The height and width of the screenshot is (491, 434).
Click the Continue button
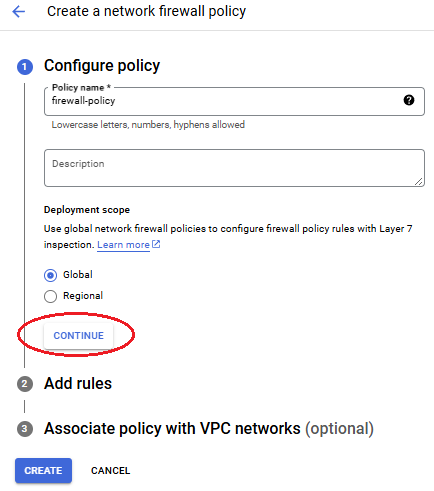(79, 336)
